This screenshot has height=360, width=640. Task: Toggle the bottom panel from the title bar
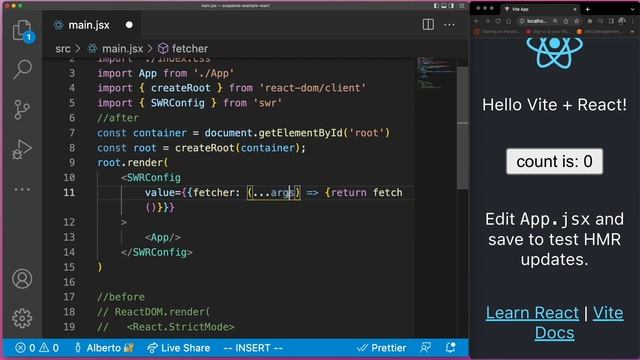tap(444, 6)
